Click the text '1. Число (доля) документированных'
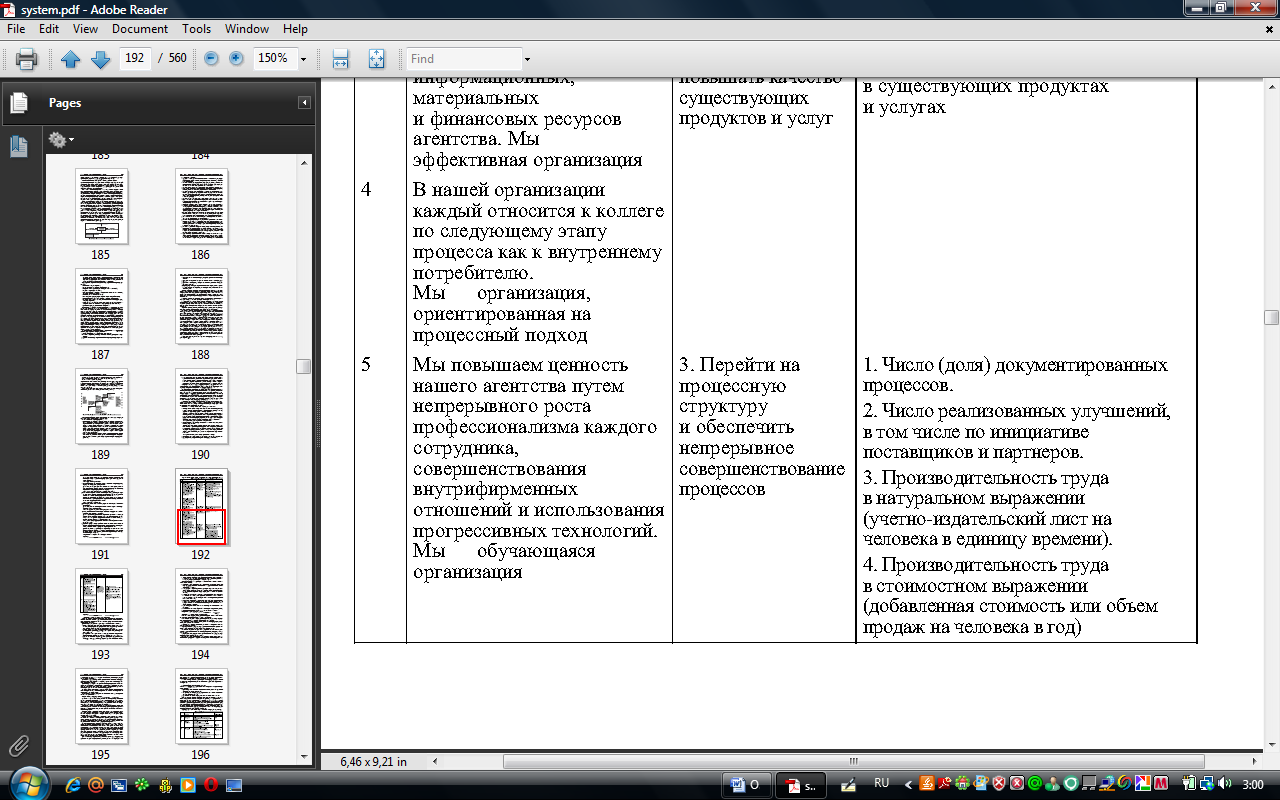The height and width of the screenshot is (800, 1280). coord(1015,365)
